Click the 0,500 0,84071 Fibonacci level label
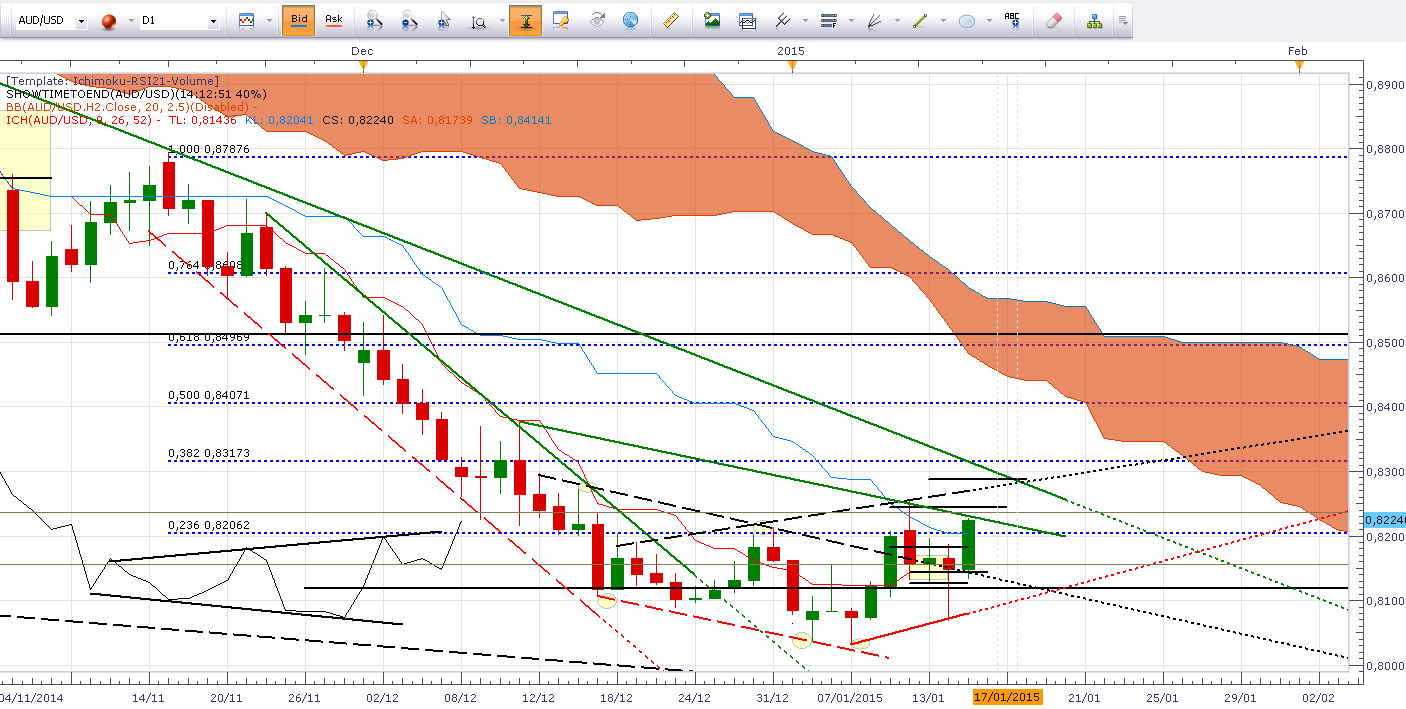The height and width of the screenshot is (709, 1406). pyautogui.click(x=208, y=395)
